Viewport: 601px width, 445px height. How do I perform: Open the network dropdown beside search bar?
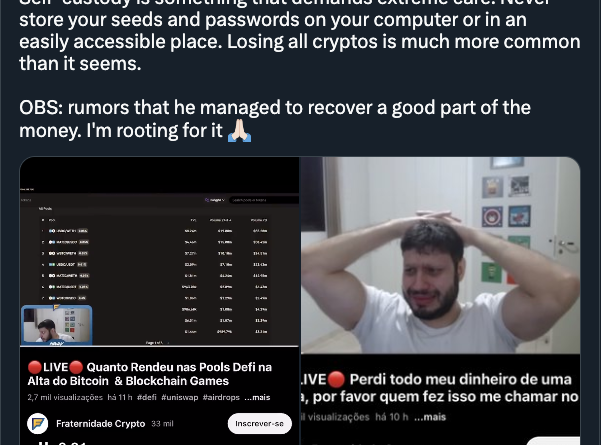tap(215, 200)
